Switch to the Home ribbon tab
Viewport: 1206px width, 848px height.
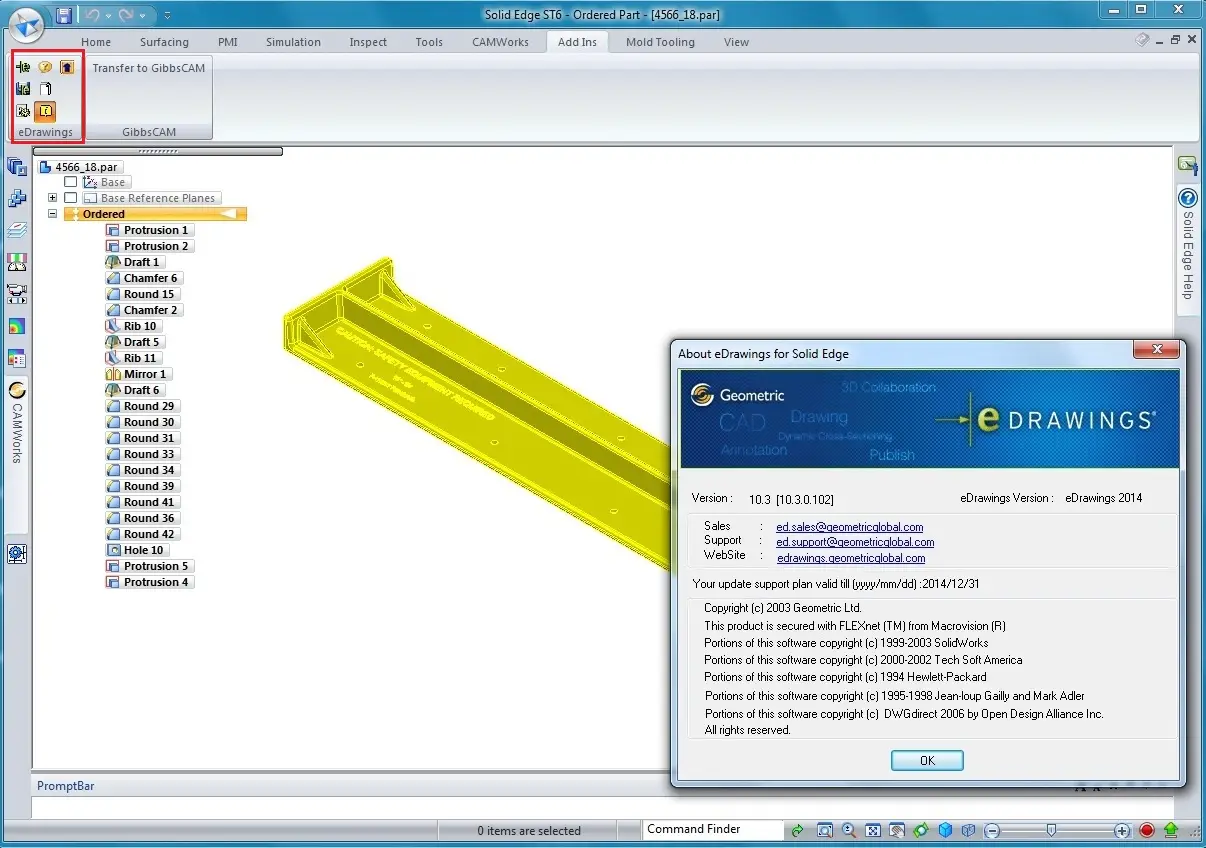click(x=96, y=42)
